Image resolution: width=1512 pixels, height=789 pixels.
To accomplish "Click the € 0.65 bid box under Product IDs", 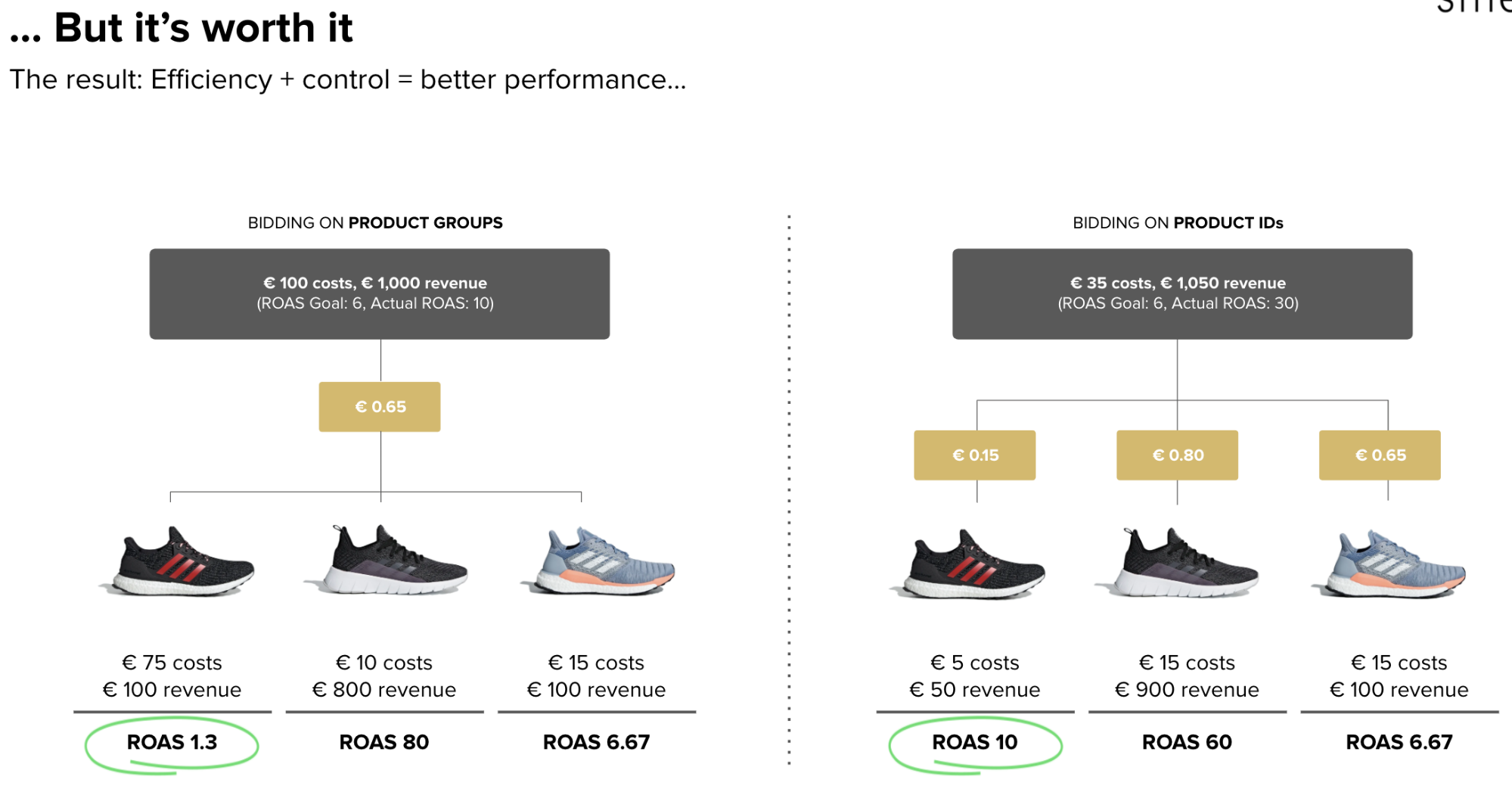I will coord(1380,455).
